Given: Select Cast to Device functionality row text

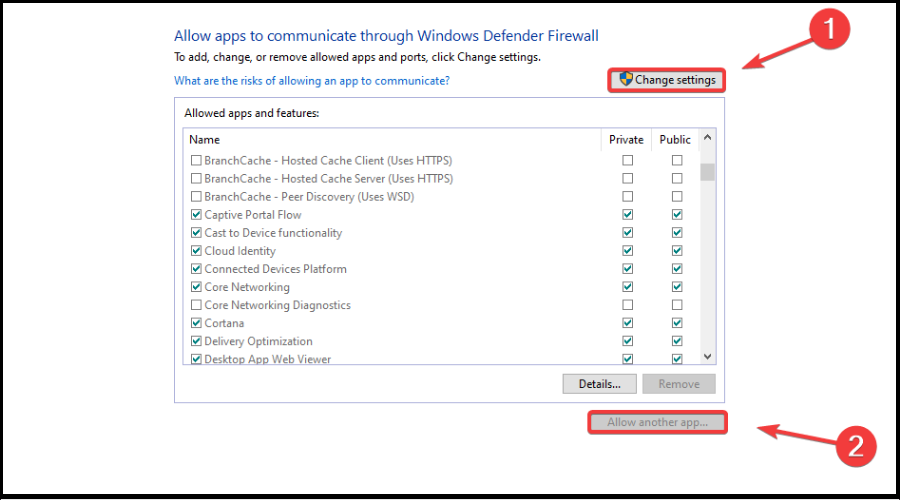Looking at the screenshot, I should coord(273,232).
